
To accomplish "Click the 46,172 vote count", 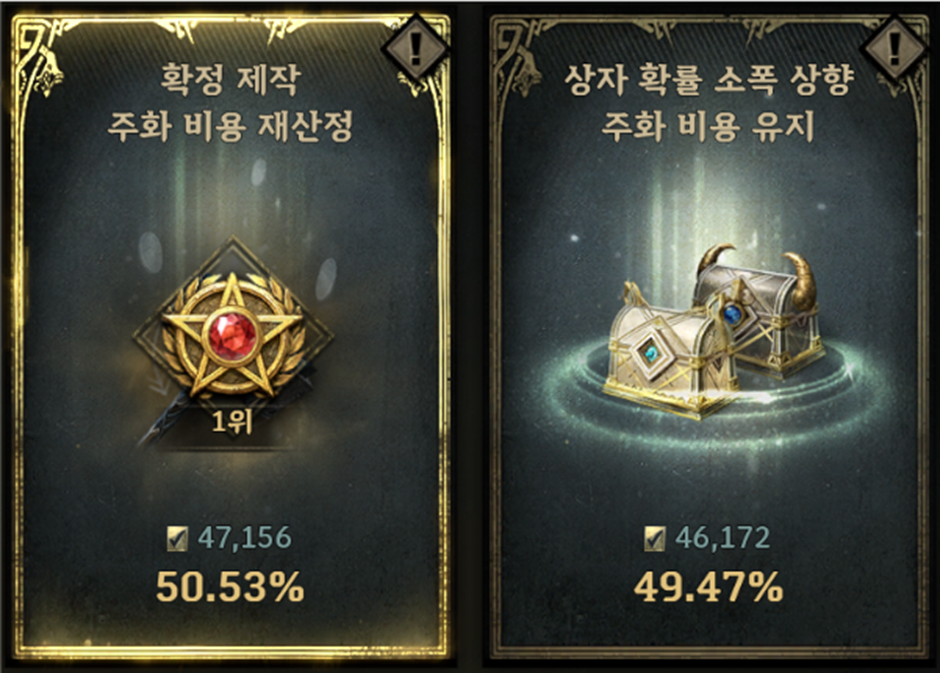I will pyautogui.click(x=722, y=538).
